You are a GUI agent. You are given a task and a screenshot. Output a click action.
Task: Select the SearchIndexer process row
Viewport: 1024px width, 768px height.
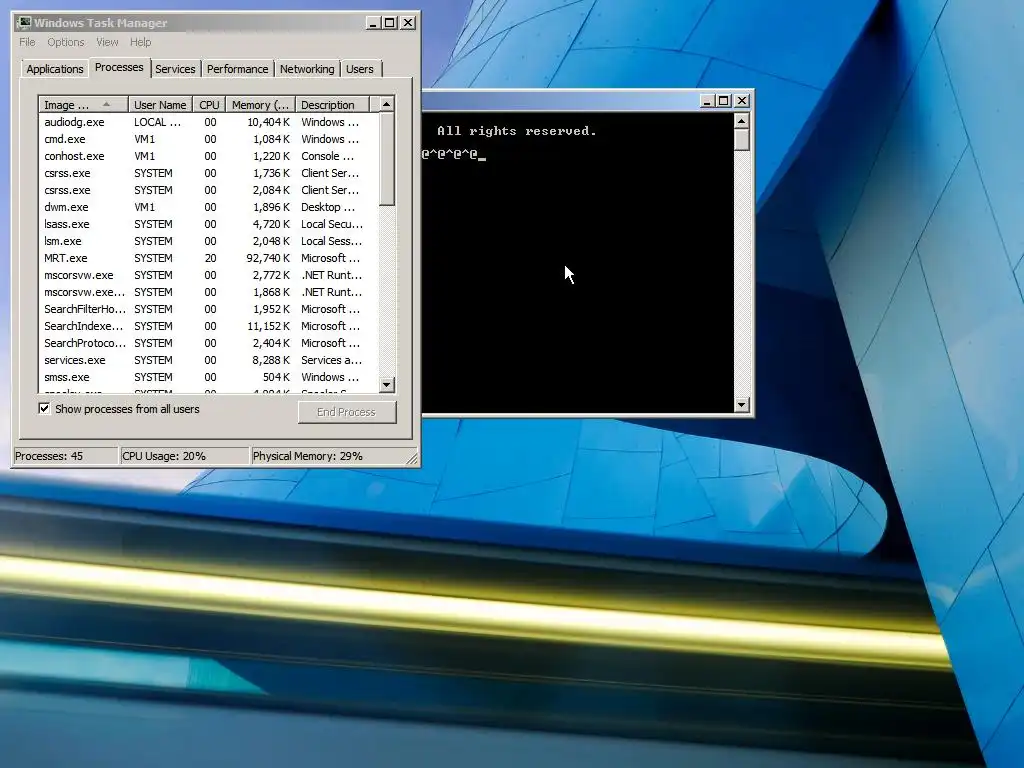point(208,326)
